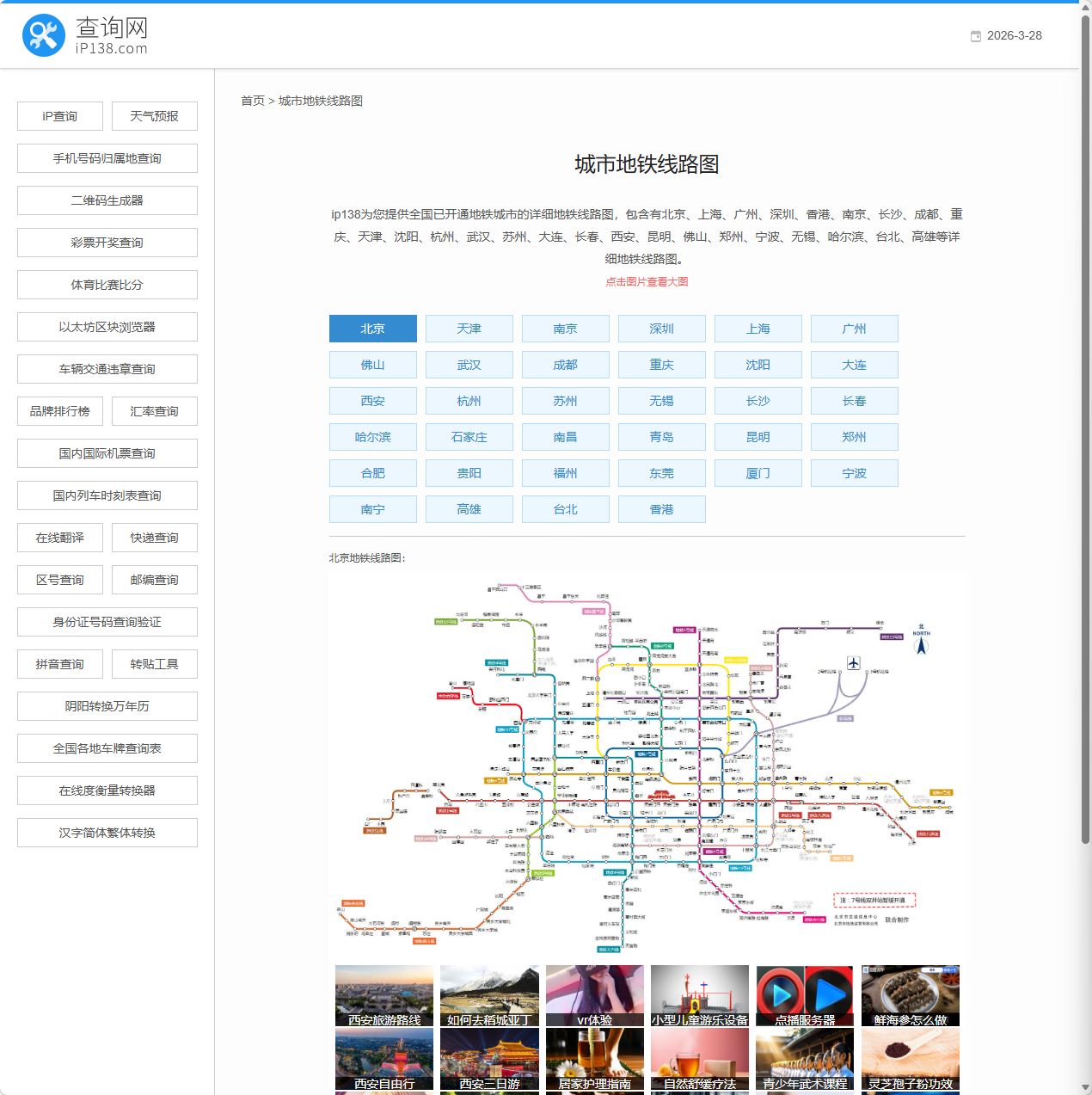Open 二维码生成器 from the sidebar
Viewport: 1092px width, 1095px height.
tap(107, 200)
